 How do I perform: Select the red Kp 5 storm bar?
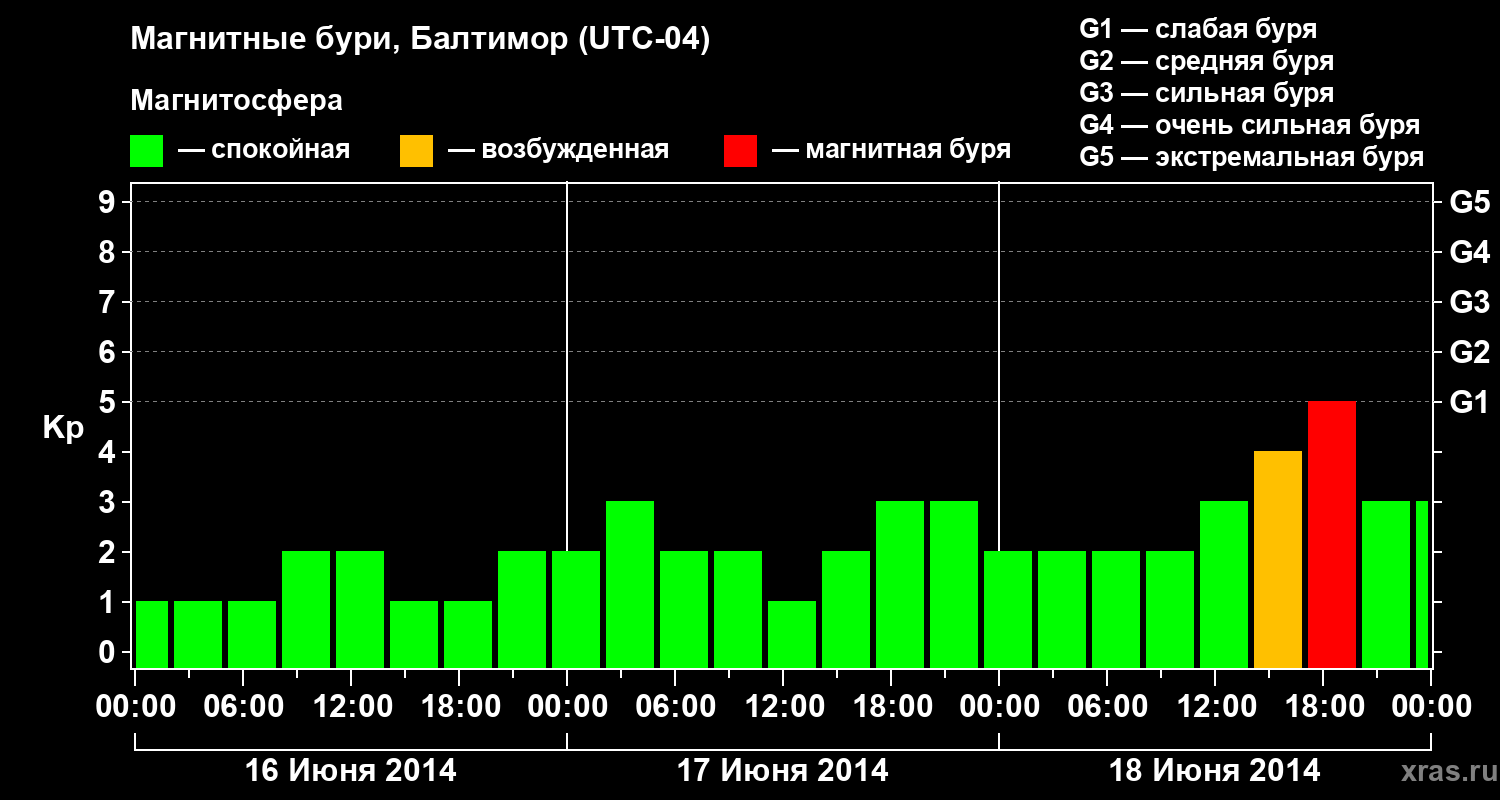click(x=1332, y=535)
